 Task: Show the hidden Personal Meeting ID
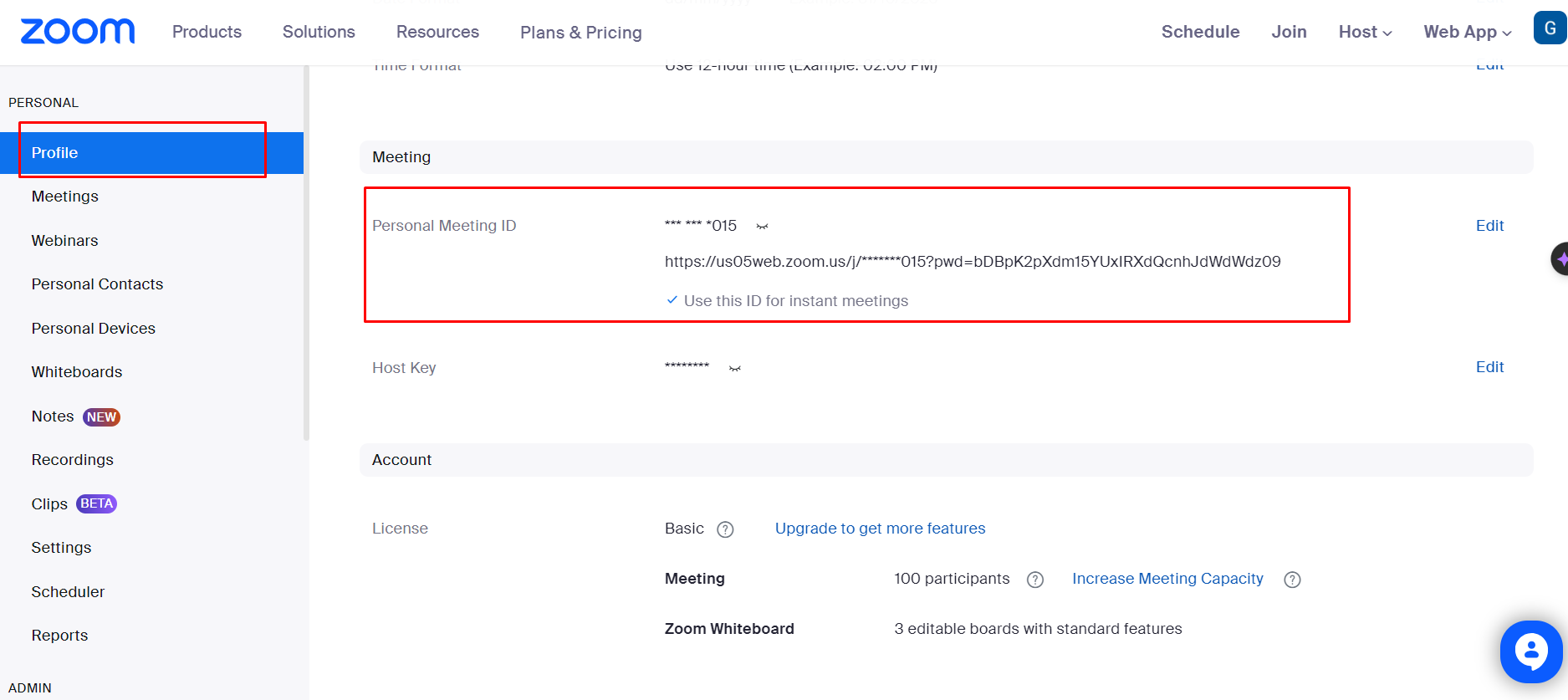[762, 227]
